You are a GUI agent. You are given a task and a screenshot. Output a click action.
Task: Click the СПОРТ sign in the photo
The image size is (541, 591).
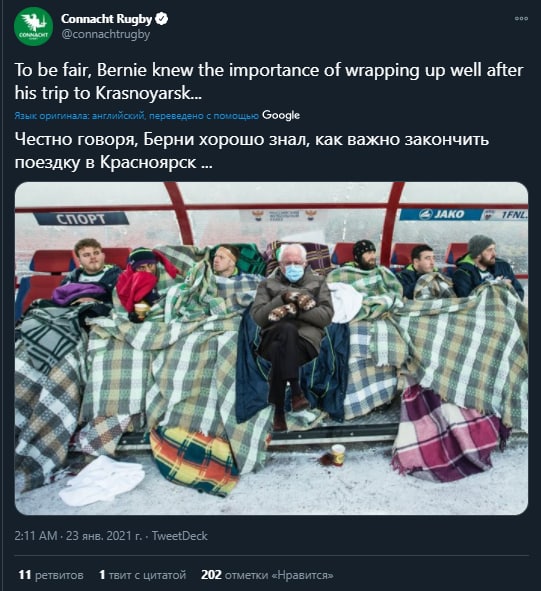pyautogui.click(x=81, y=219)
